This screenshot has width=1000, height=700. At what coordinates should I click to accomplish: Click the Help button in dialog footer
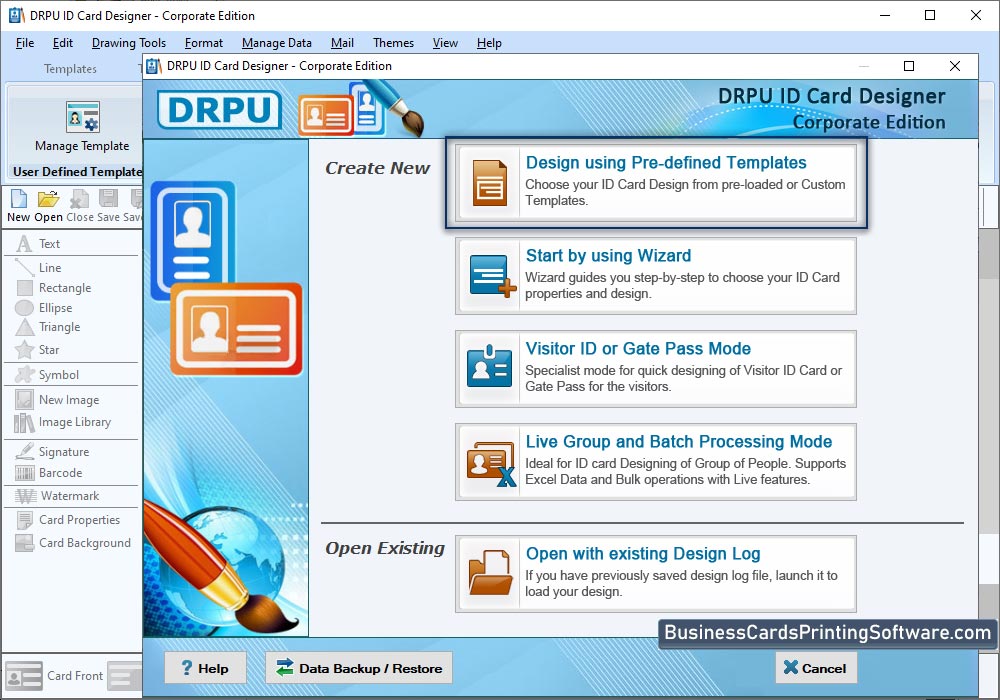tap(205, 667)
